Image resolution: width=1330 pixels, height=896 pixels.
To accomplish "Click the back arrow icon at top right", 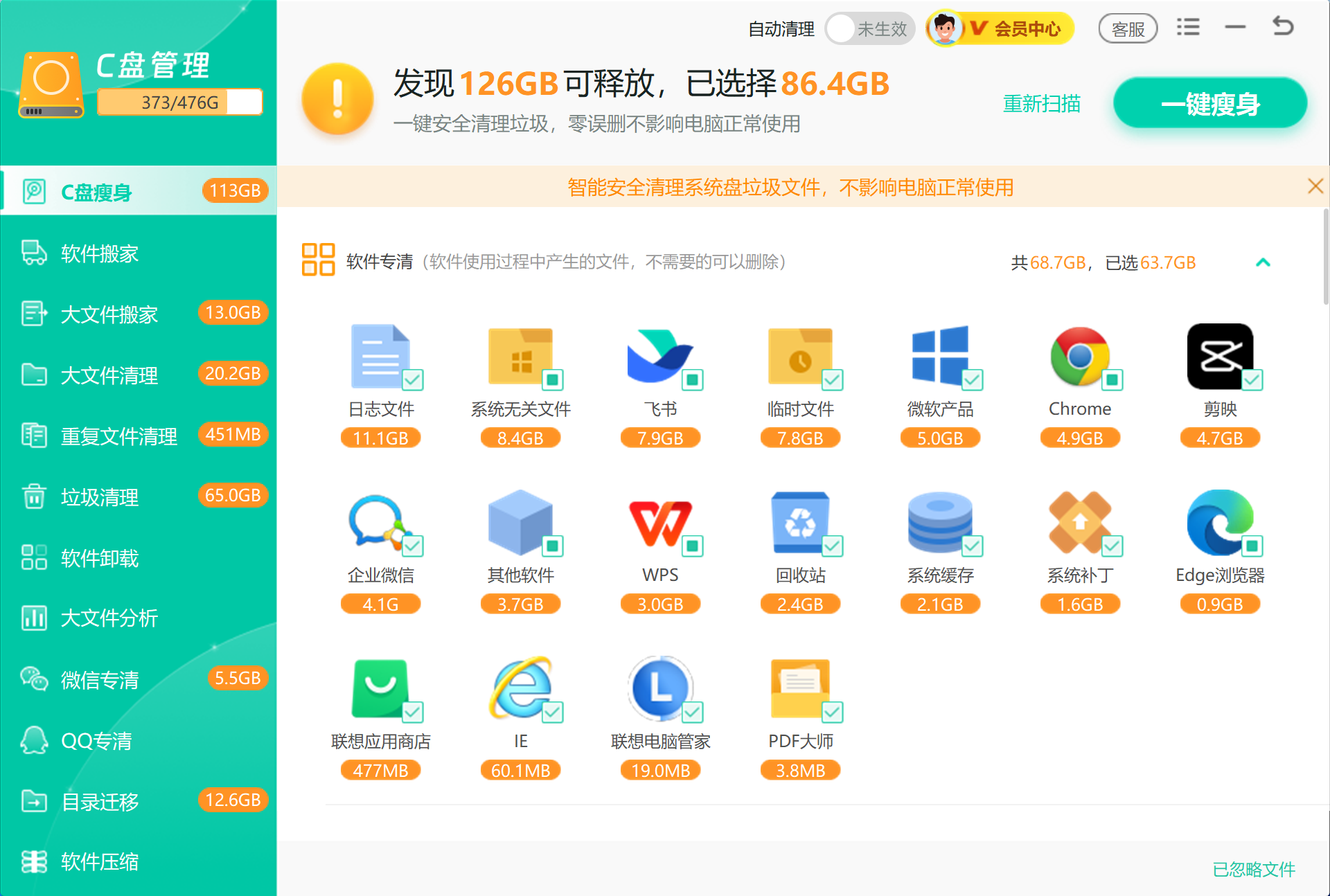I will tap(1283, 26).
